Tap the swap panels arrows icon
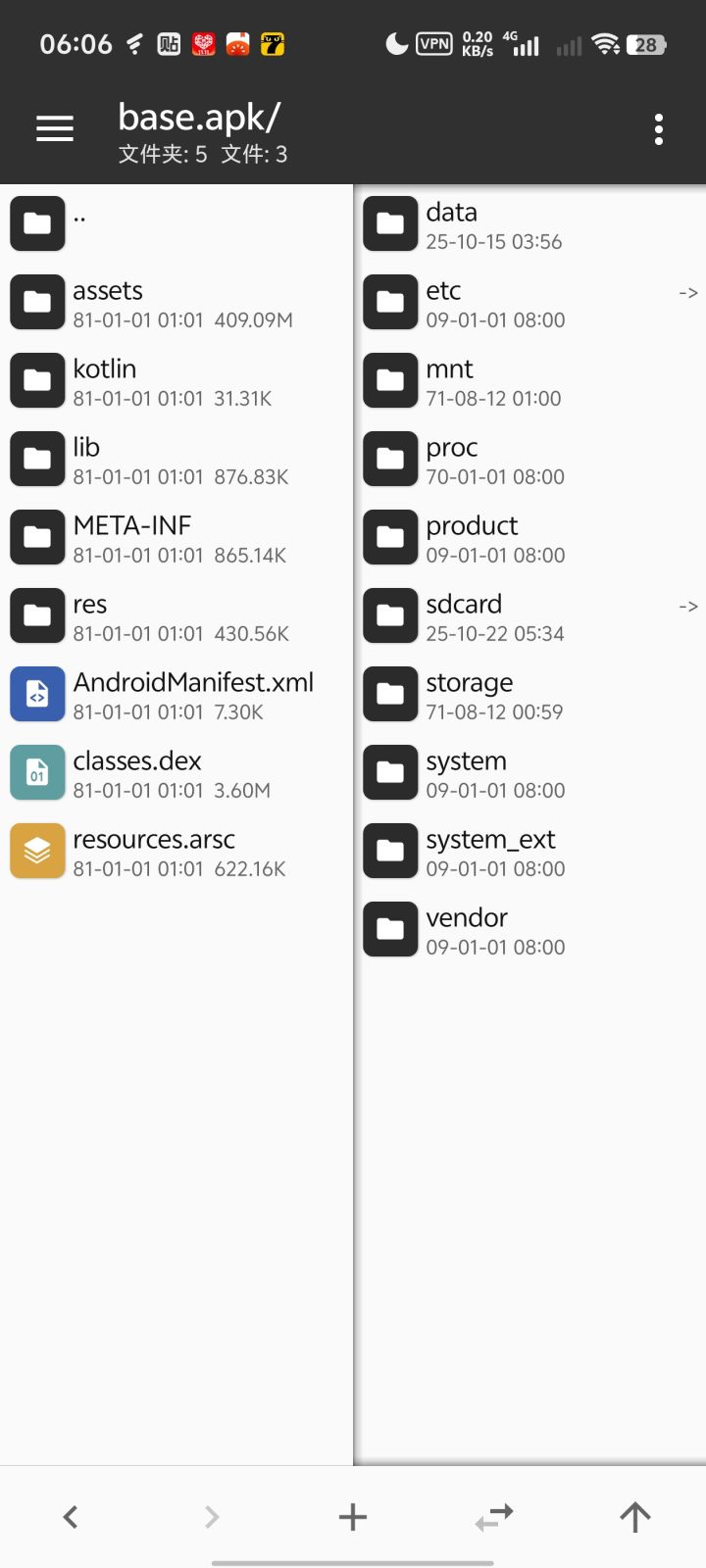Viewport: 706px width, 1568px height. 494,1517
